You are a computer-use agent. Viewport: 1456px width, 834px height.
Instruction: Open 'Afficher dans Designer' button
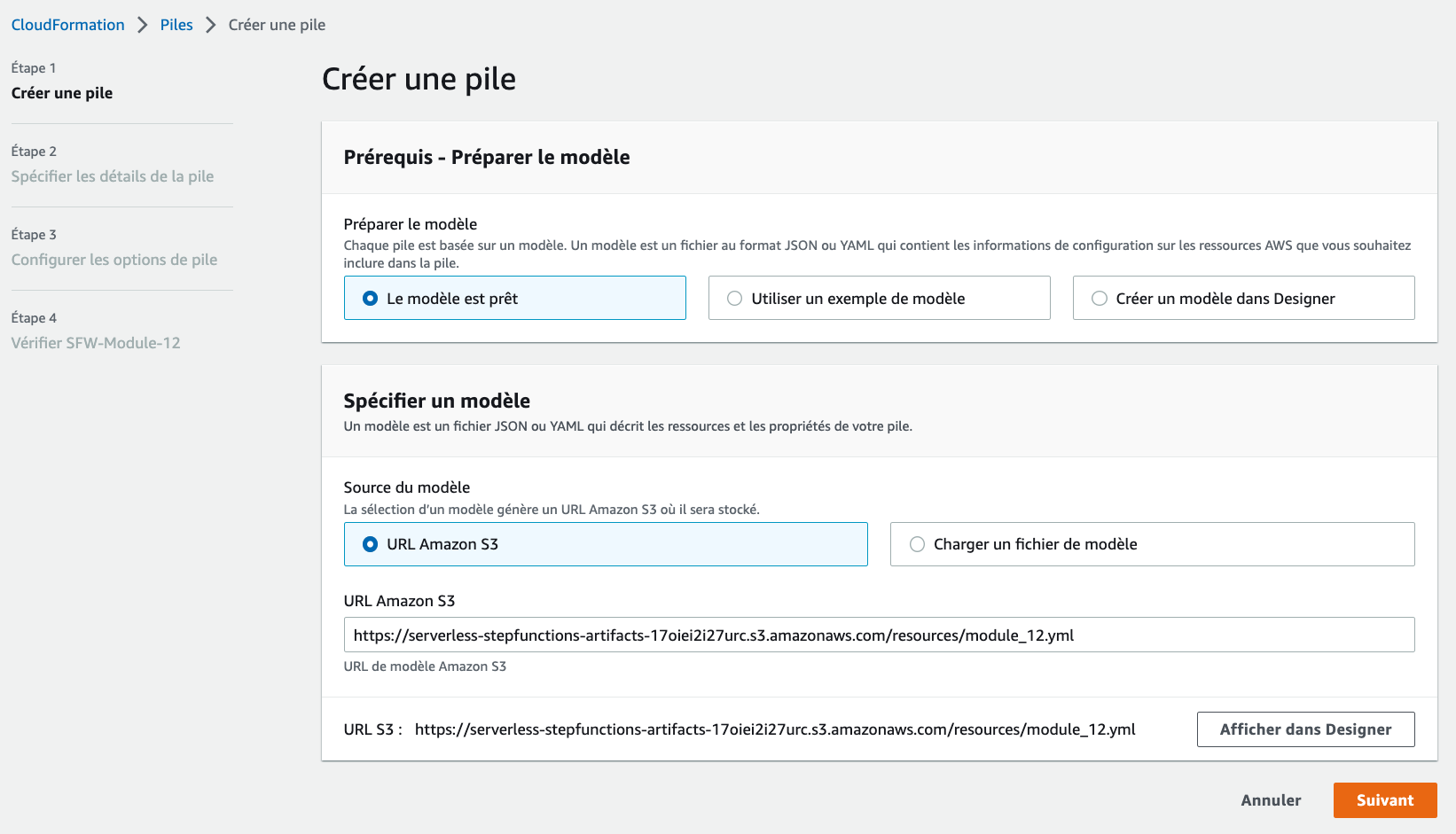pyautogui.click(x=1305, y=729)
